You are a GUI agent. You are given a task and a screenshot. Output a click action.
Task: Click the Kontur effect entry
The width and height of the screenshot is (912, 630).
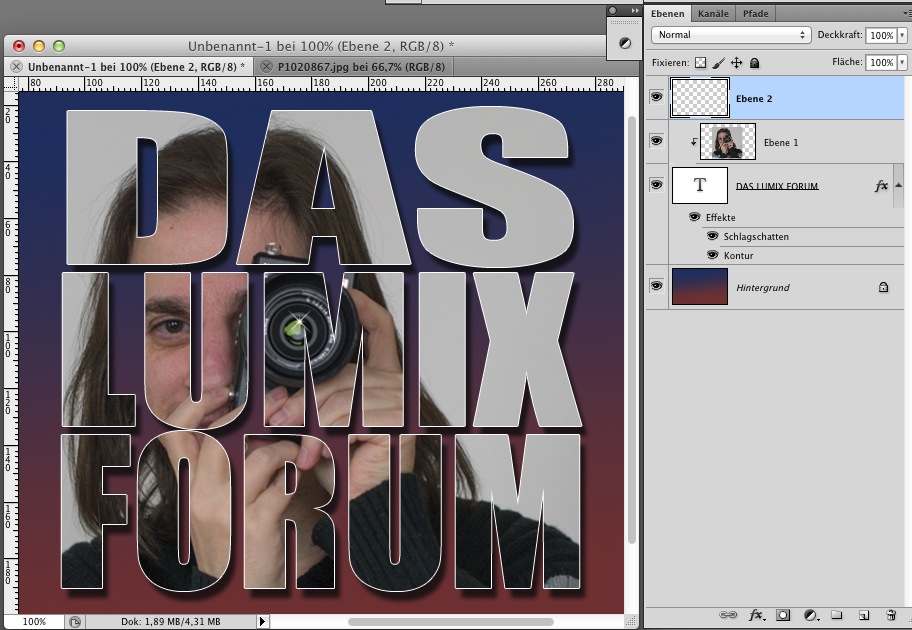pos(739,255)
